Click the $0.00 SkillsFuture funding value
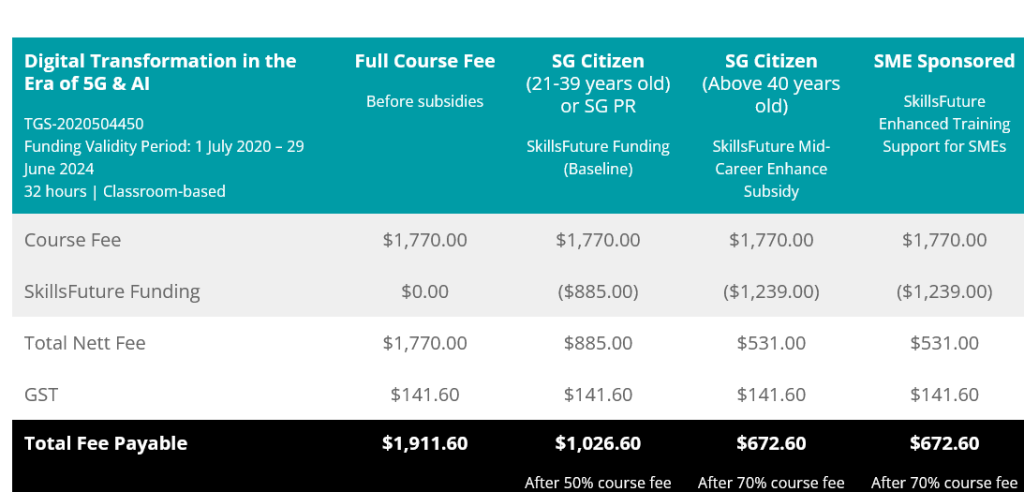Image resolution: width=1024 pixels, height=492 pixels. pos(424,291)
